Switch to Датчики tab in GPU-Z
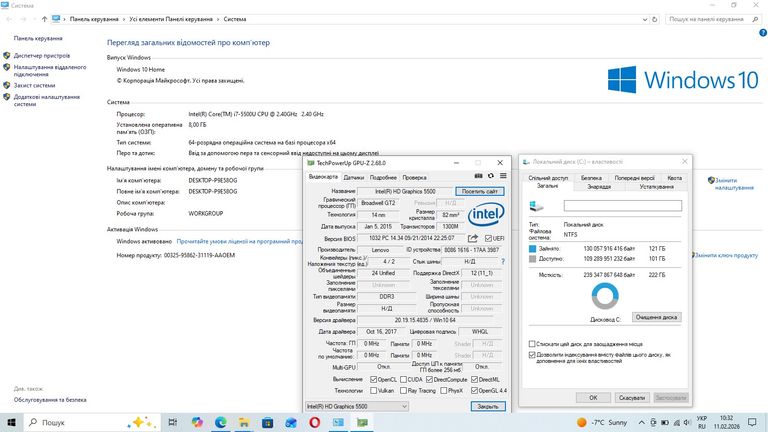This screenshot has height=432, width=768. (354, 177)
